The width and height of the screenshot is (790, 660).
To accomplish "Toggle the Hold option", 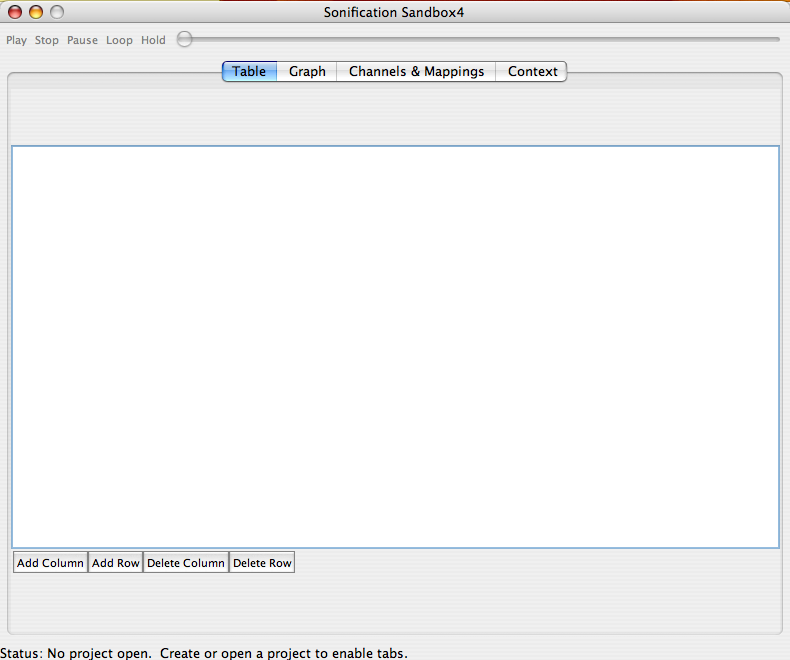I will point(153,40).
